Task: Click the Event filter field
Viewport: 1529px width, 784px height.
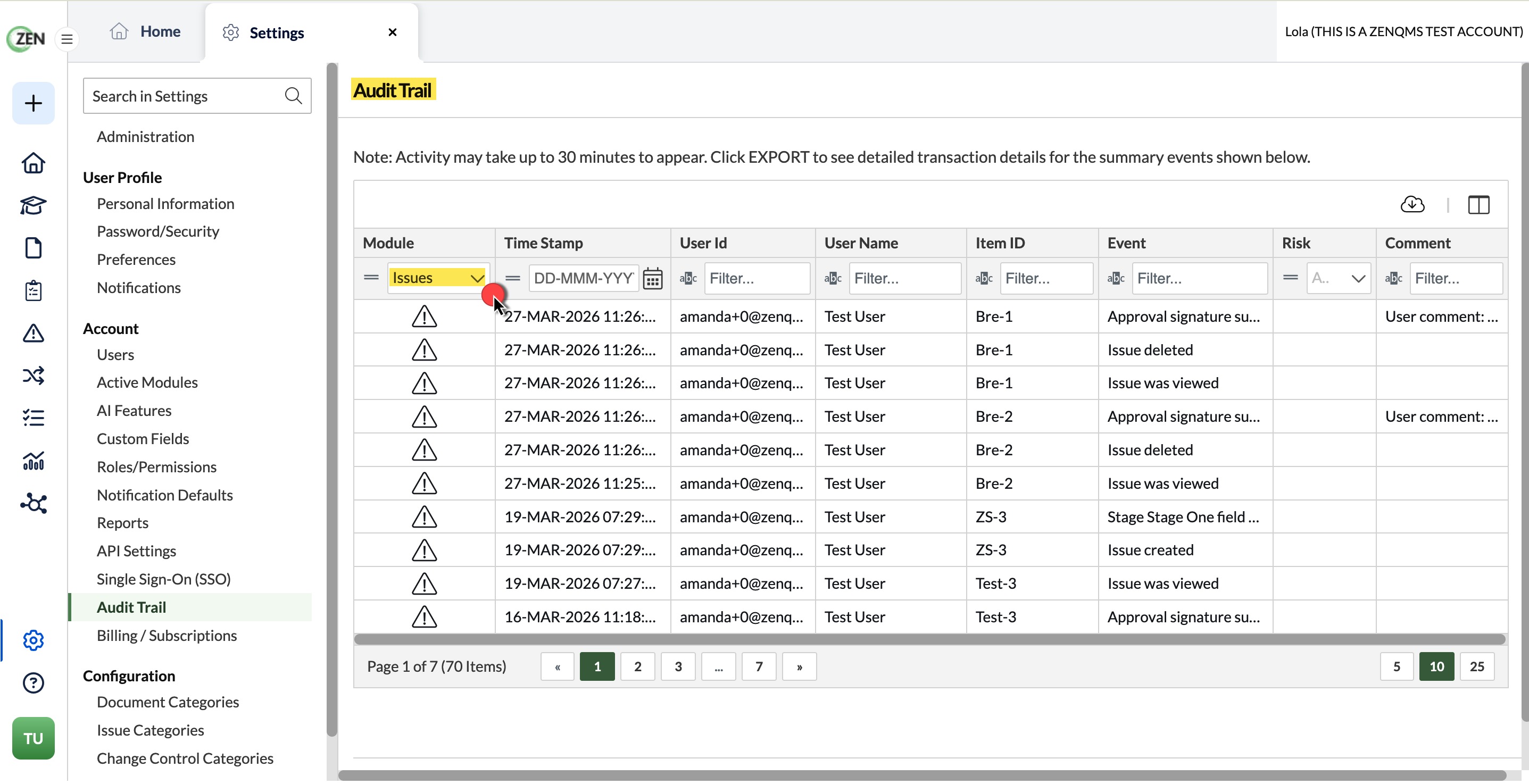Action: (1199, 278)
